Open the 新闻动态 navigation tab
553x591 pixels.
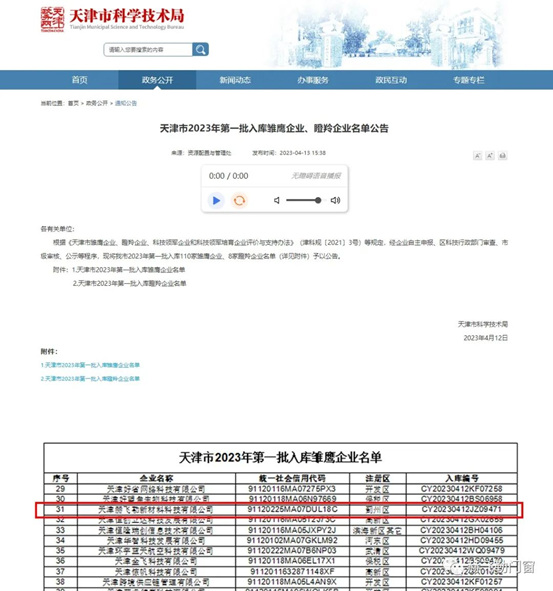click(x=235, y=80)
